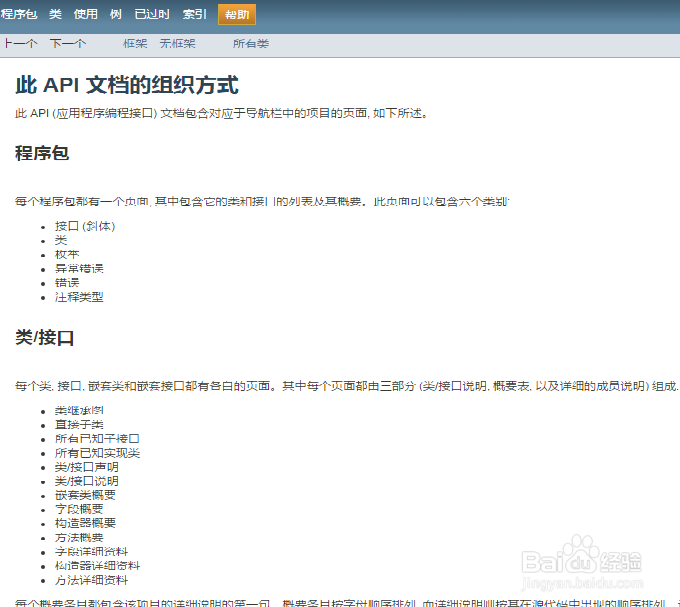Open the 已过时 navigation item
The width and height of the screenshot is (680, 607).
coord(152,14)
